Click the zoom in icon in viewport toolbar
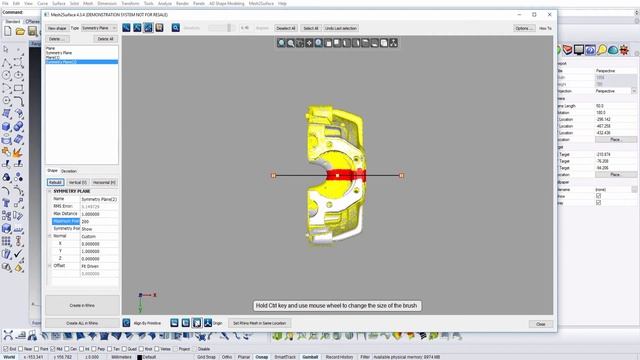640x360 pixels. (x=281, y=43)
